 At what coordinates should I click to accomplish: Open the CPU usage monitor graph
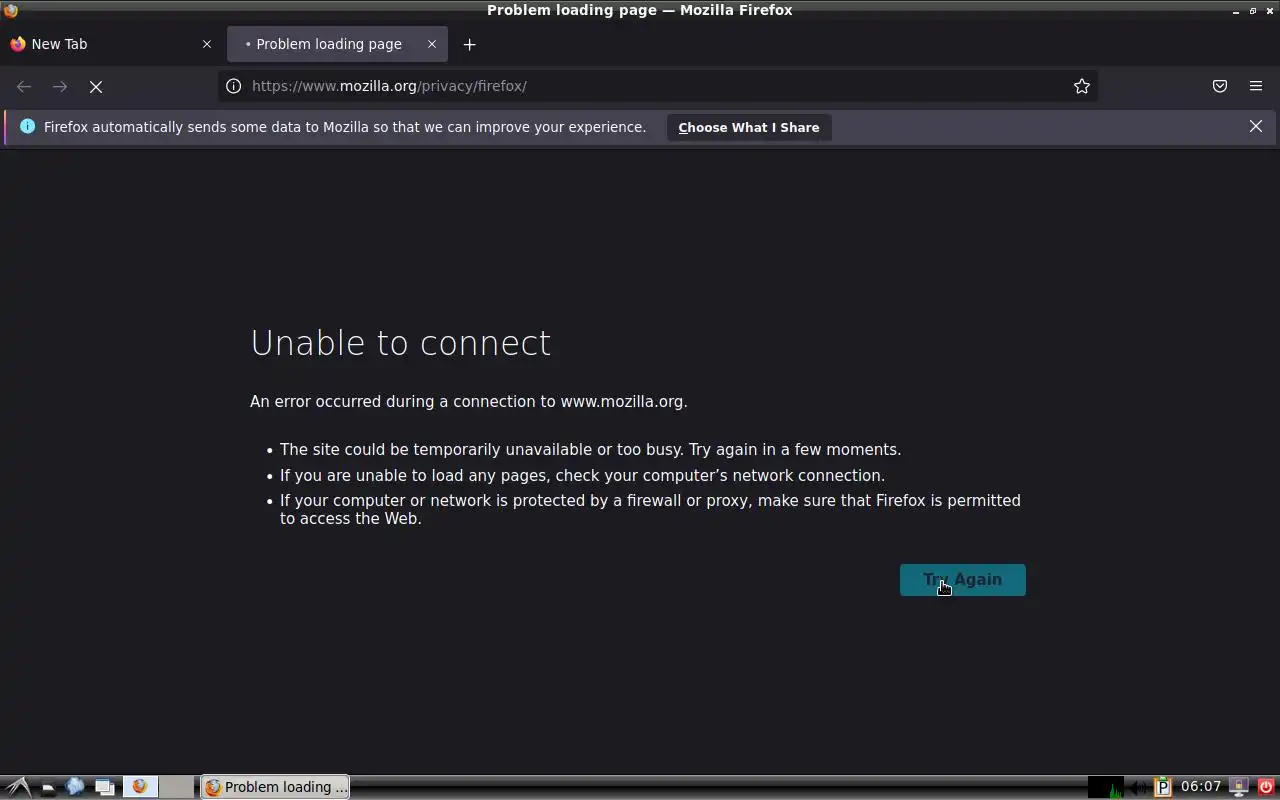point(1106,787)
